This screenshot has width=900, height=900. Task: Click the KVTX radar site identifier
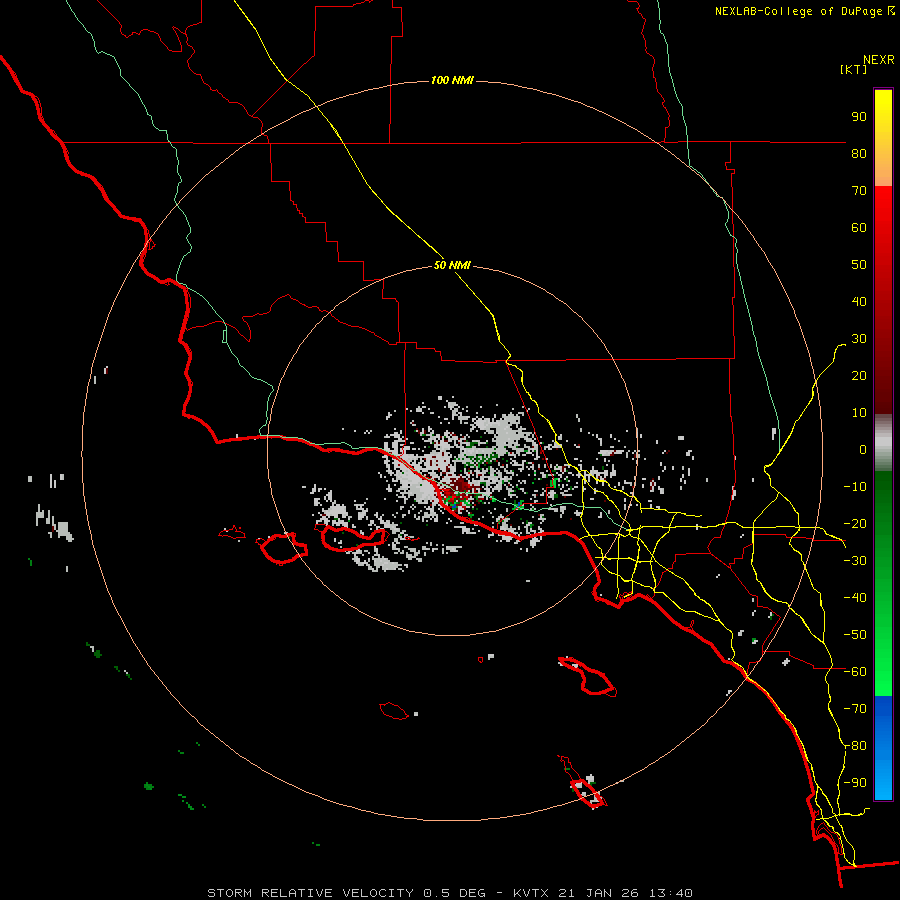531,893
